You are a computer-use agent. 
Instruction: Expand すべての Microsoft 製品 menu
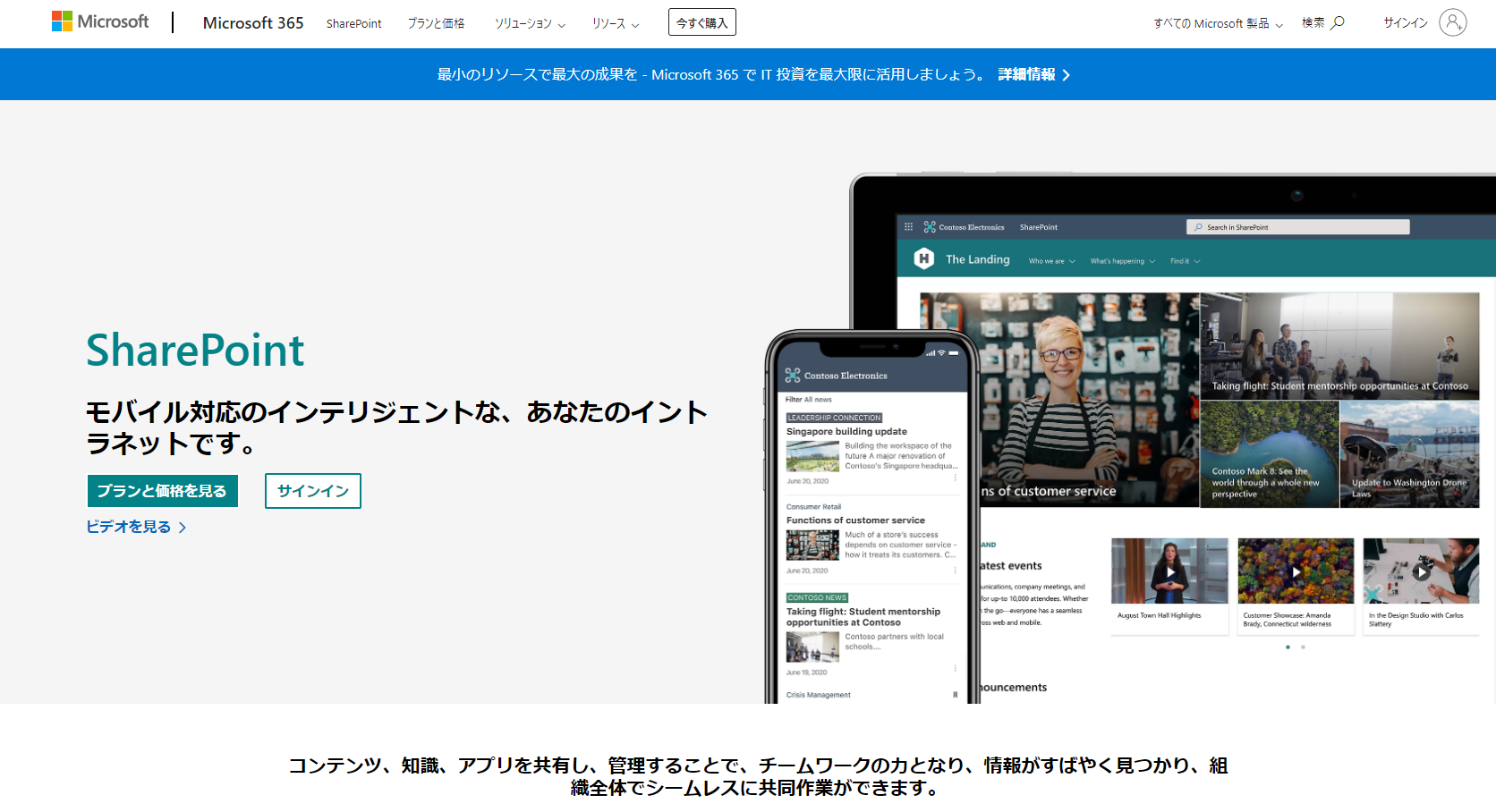1219,24
